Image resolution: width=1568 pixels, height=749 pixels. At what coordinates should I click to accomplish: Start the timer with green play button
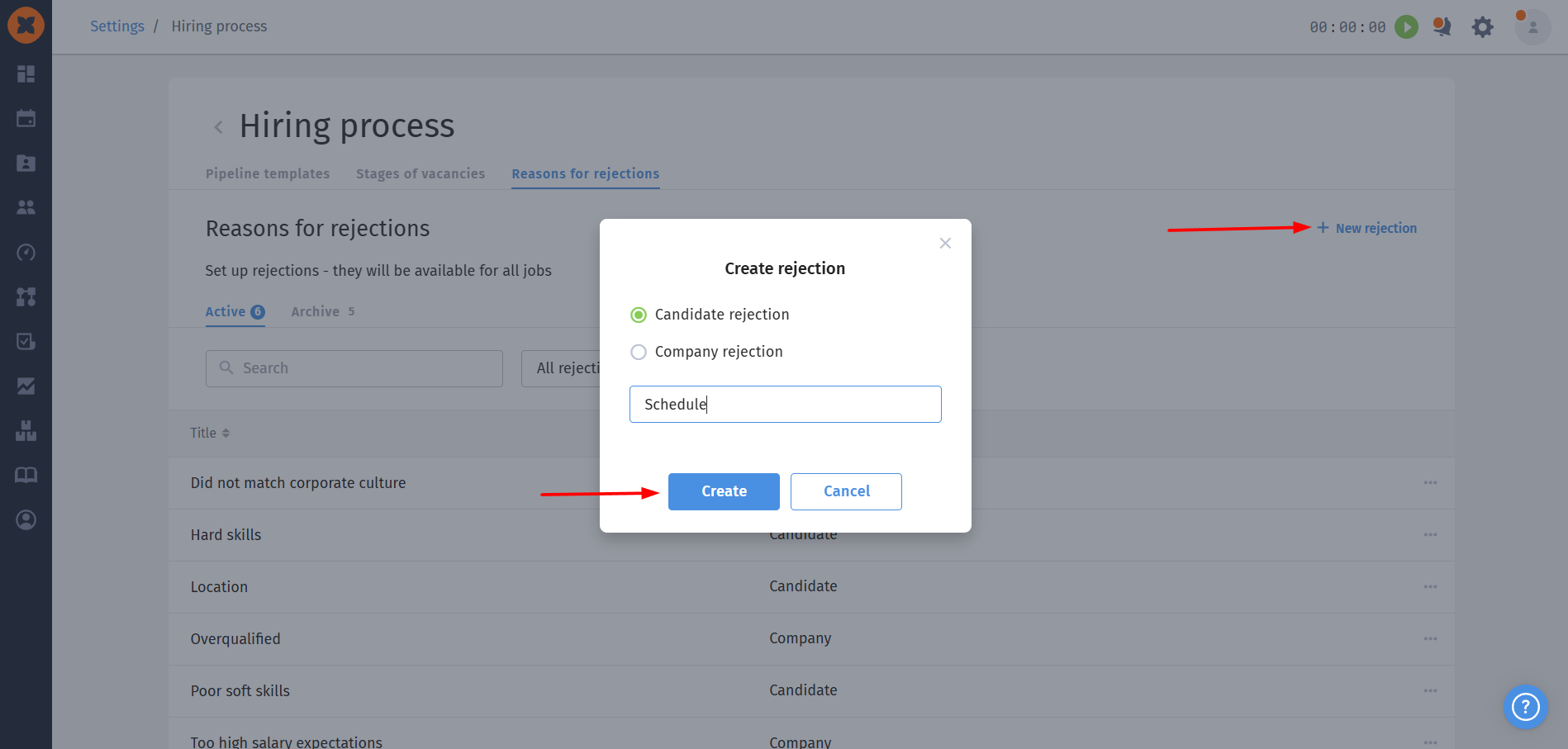(x=1406, y=26)
